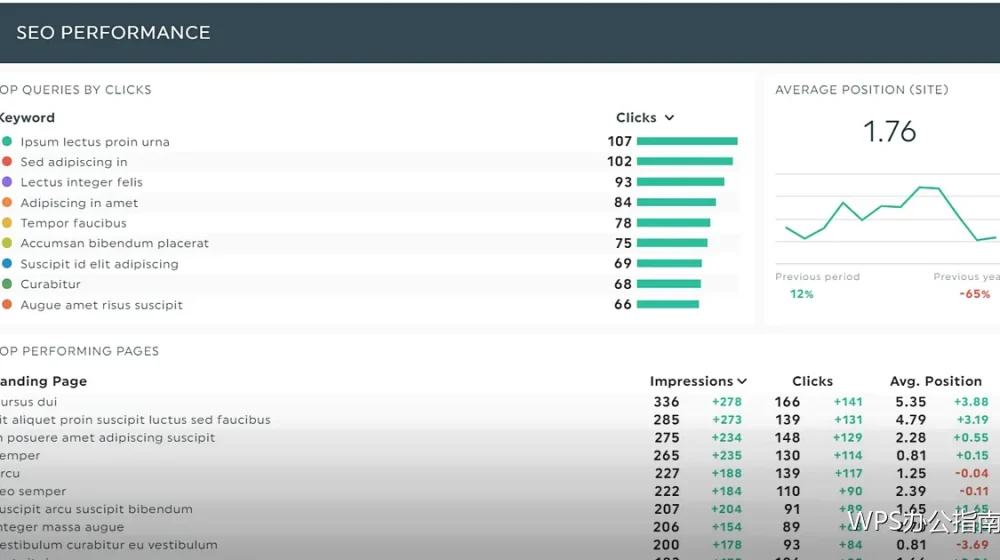The height and width of the screenshot is (560, 1000).
Task: Click the orange dot beside Augue amet risus suscipit
Action: pyautogui.click(x=7, y=305)
